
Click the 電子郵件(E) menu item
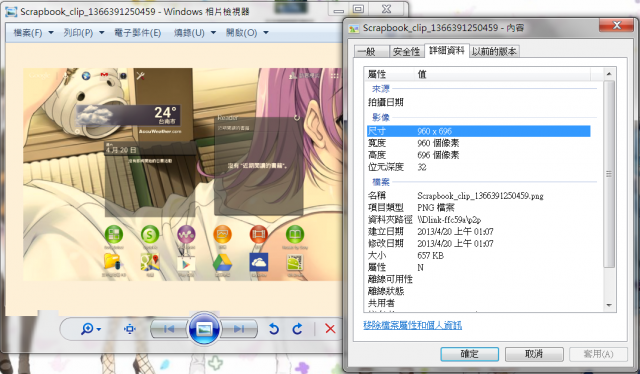[x=138, y=33]
